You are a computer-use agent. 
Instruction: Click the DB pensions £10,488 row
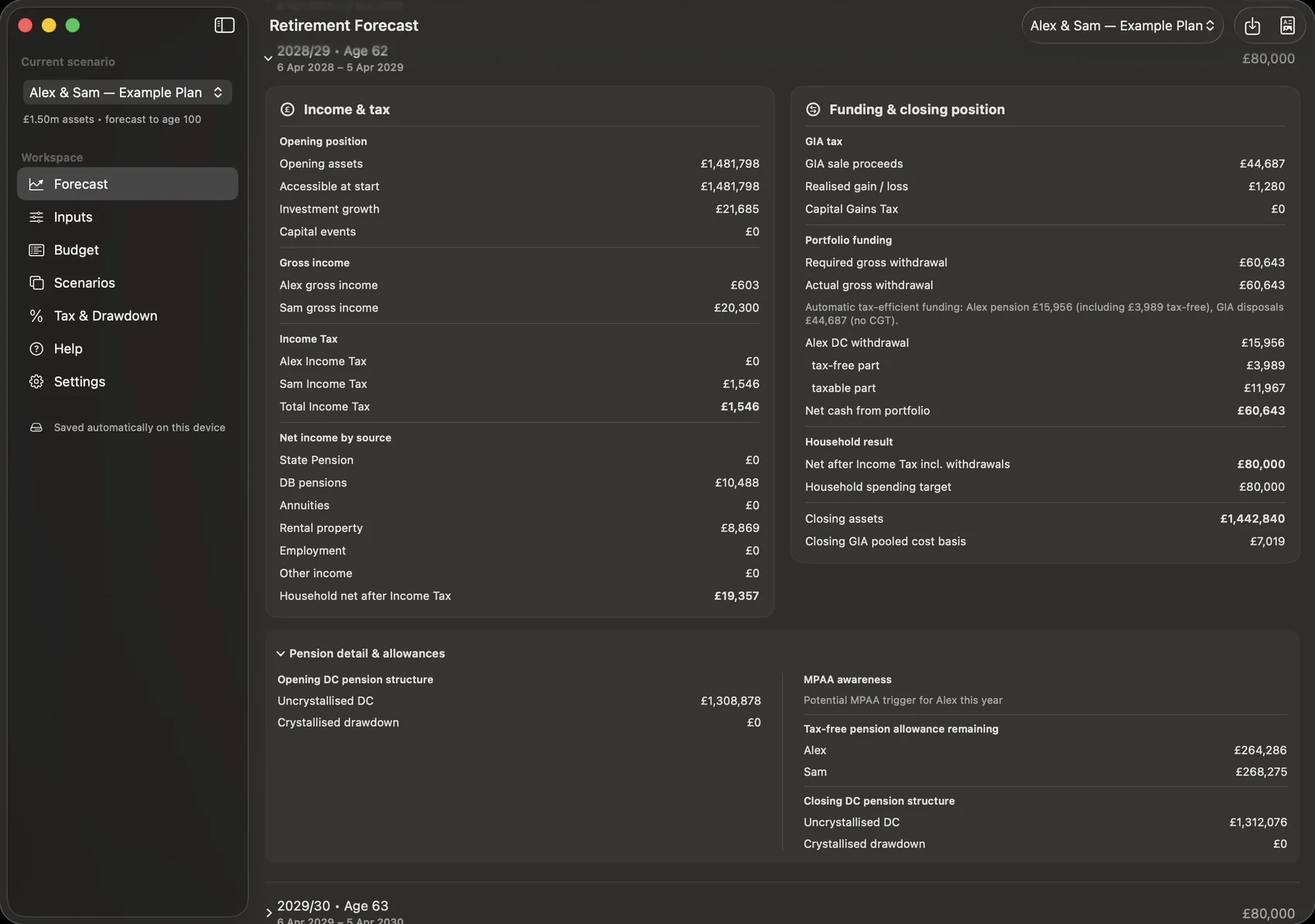tap(519, 482)
